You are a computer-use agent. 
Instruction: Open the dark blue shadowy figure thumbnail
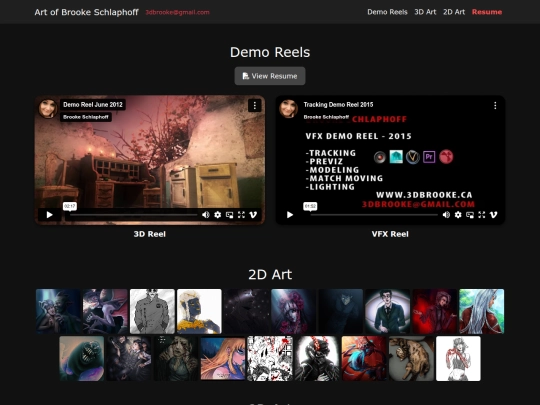tap(340, 311)
